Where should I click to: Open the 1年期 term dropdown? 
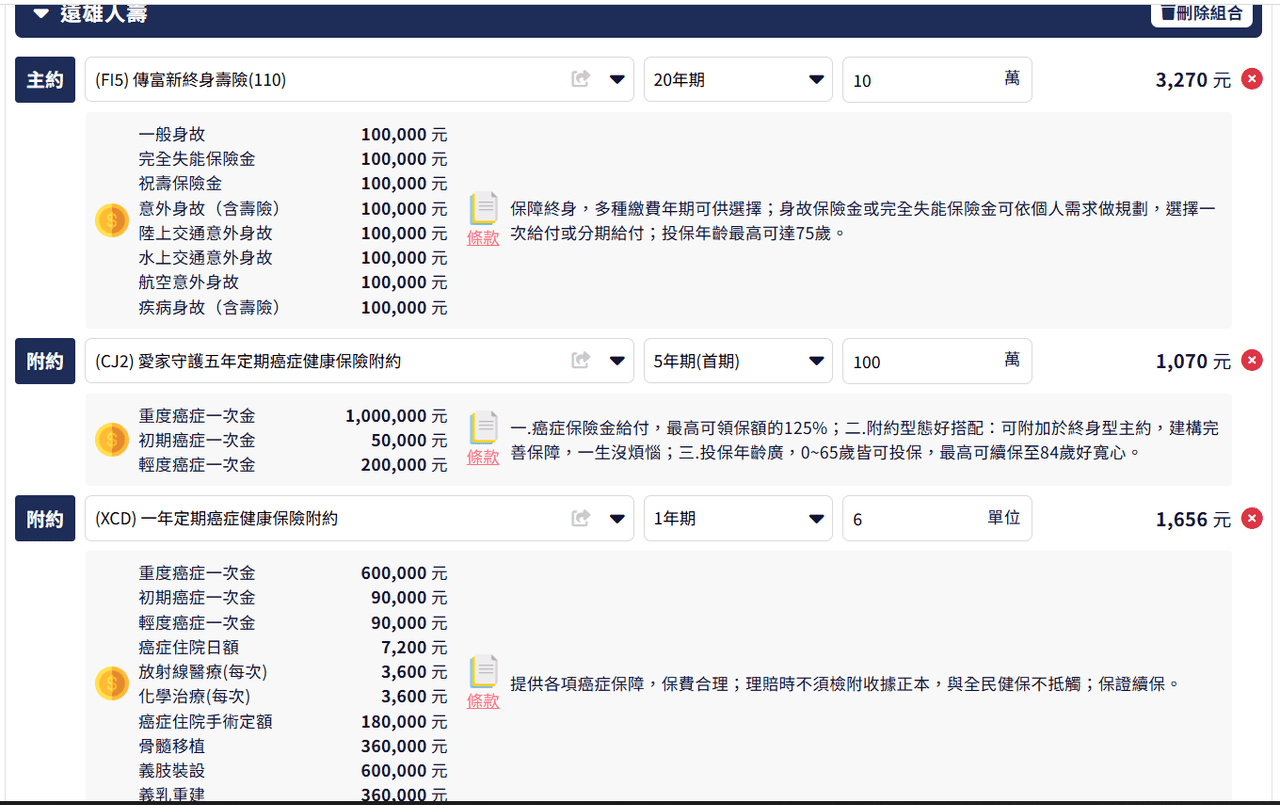(738, 518)
